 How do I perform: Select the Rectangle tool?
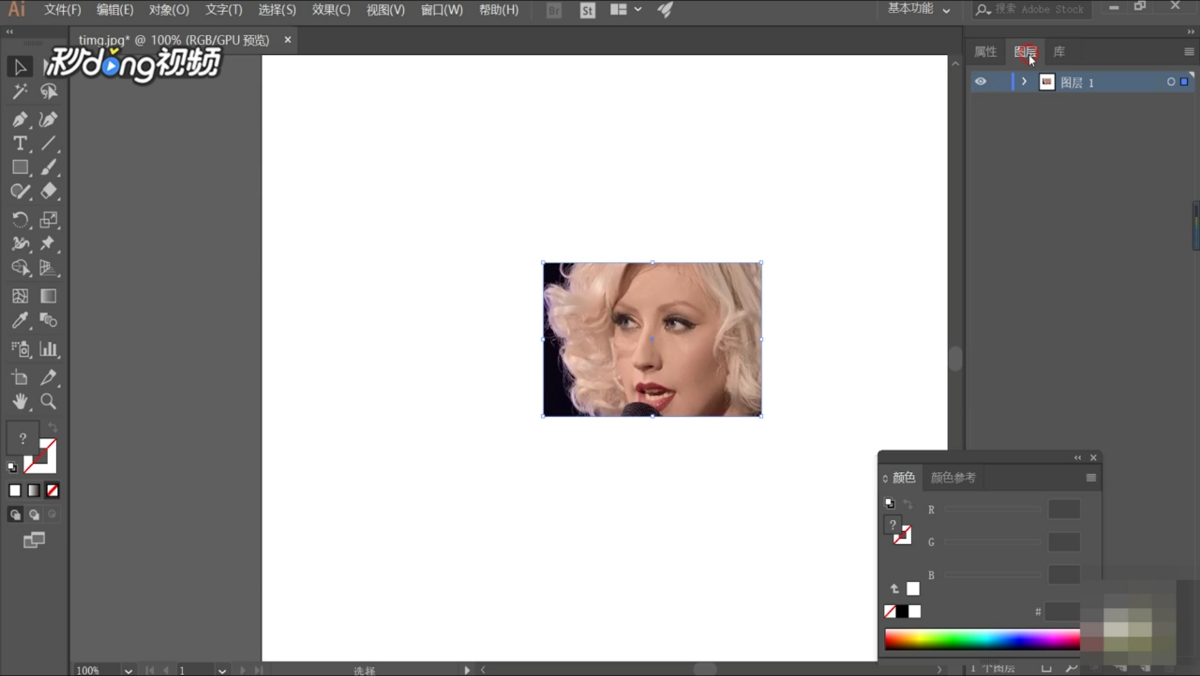tap(20, 168)
